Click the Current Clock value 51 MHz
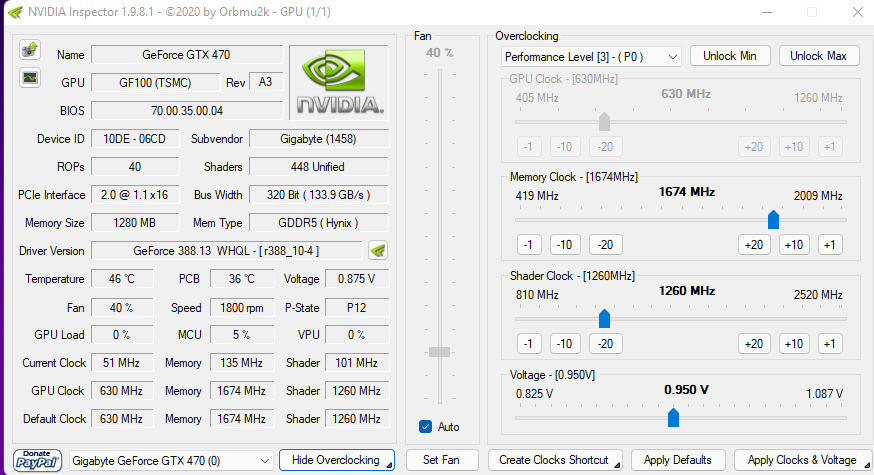 click(x=122, y=362)
